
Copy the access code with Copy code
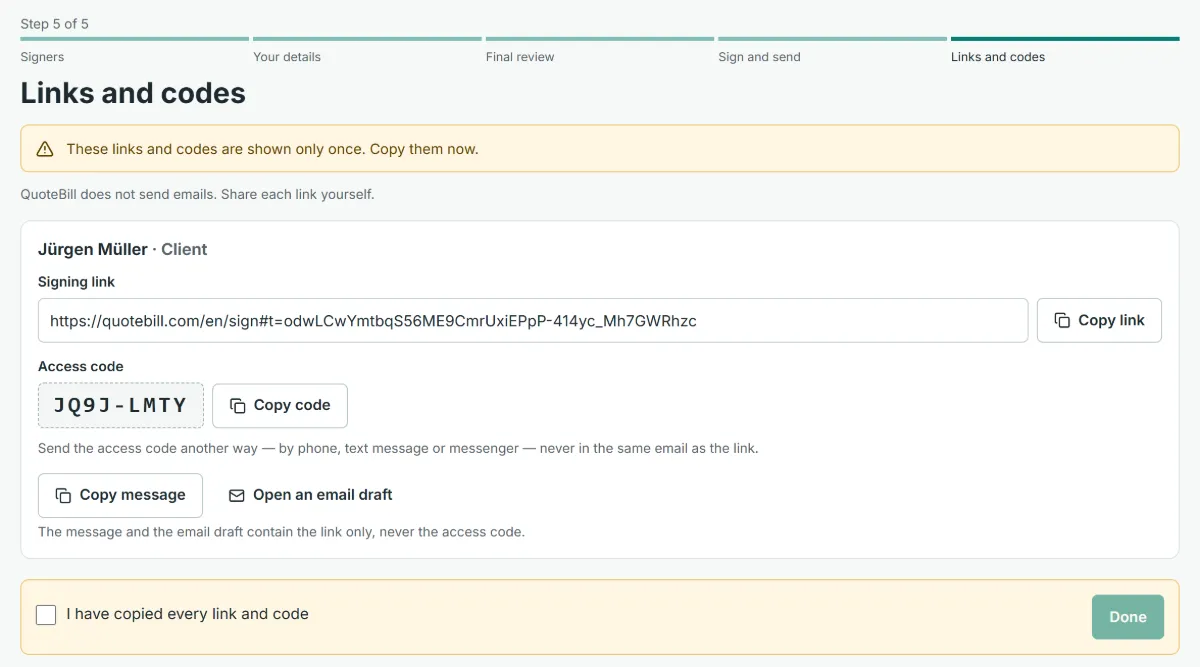280,405
